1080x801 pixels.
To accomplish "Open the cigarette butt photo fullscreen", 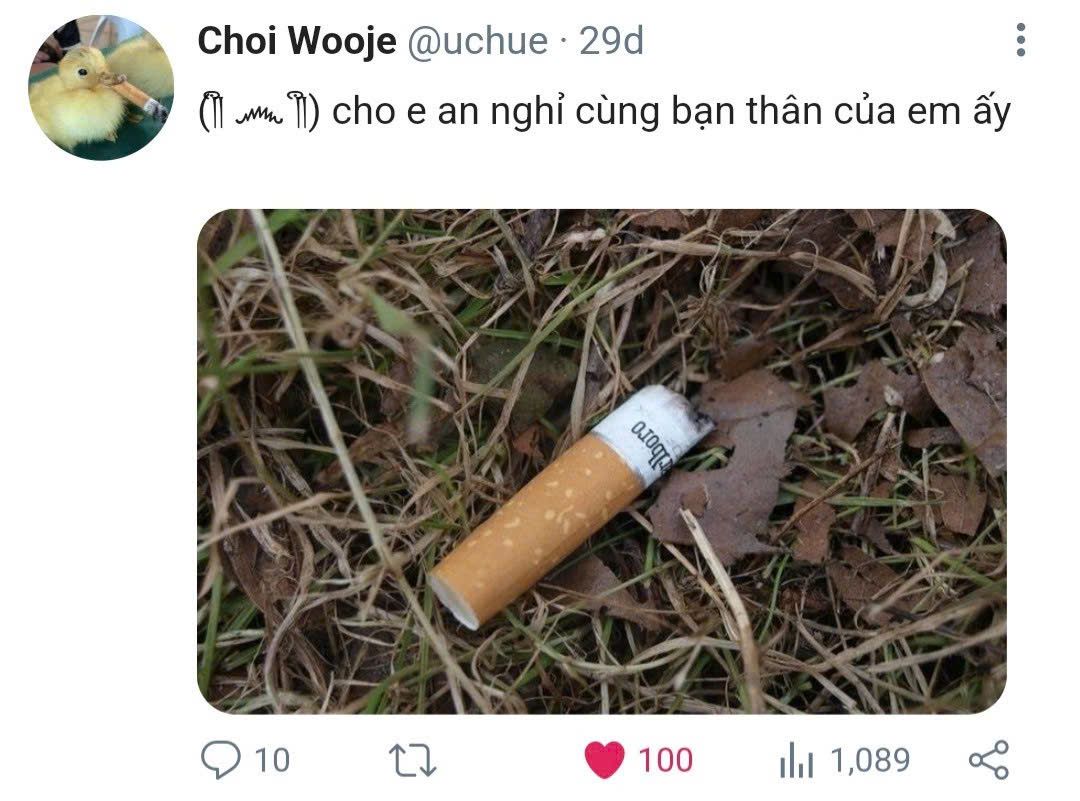I will pos(601,461).
